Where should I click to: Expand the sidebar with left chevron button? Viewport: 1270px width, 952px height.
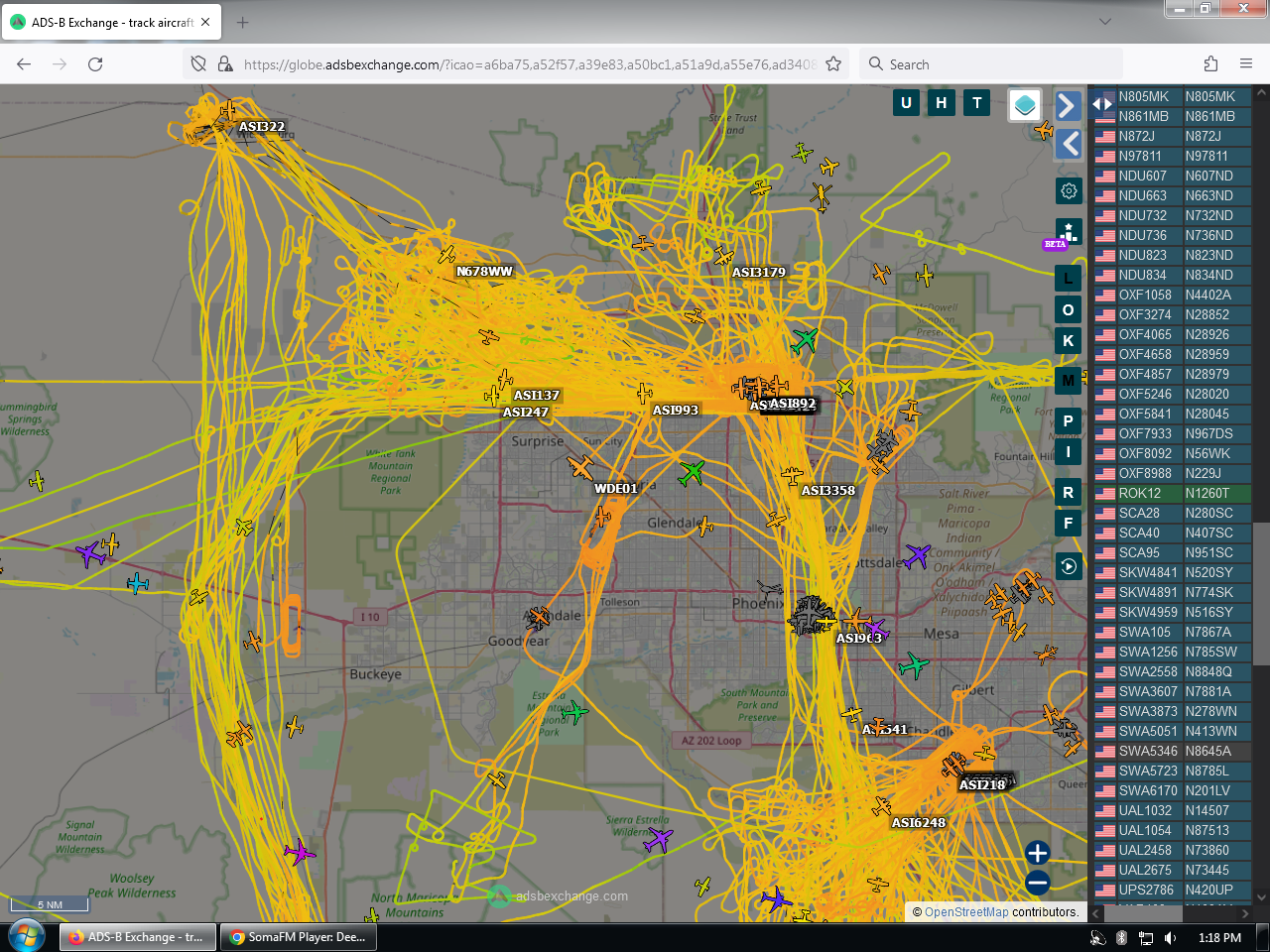1069,144
